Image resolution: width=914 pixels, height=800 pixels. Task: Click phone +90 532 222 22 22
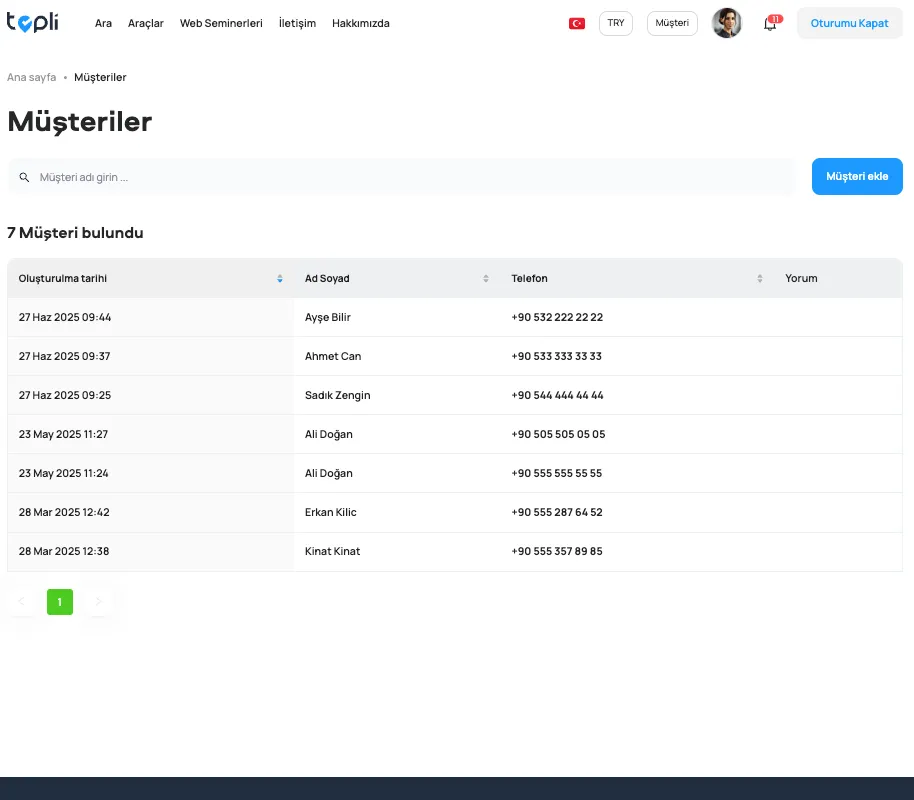(557, 317)
